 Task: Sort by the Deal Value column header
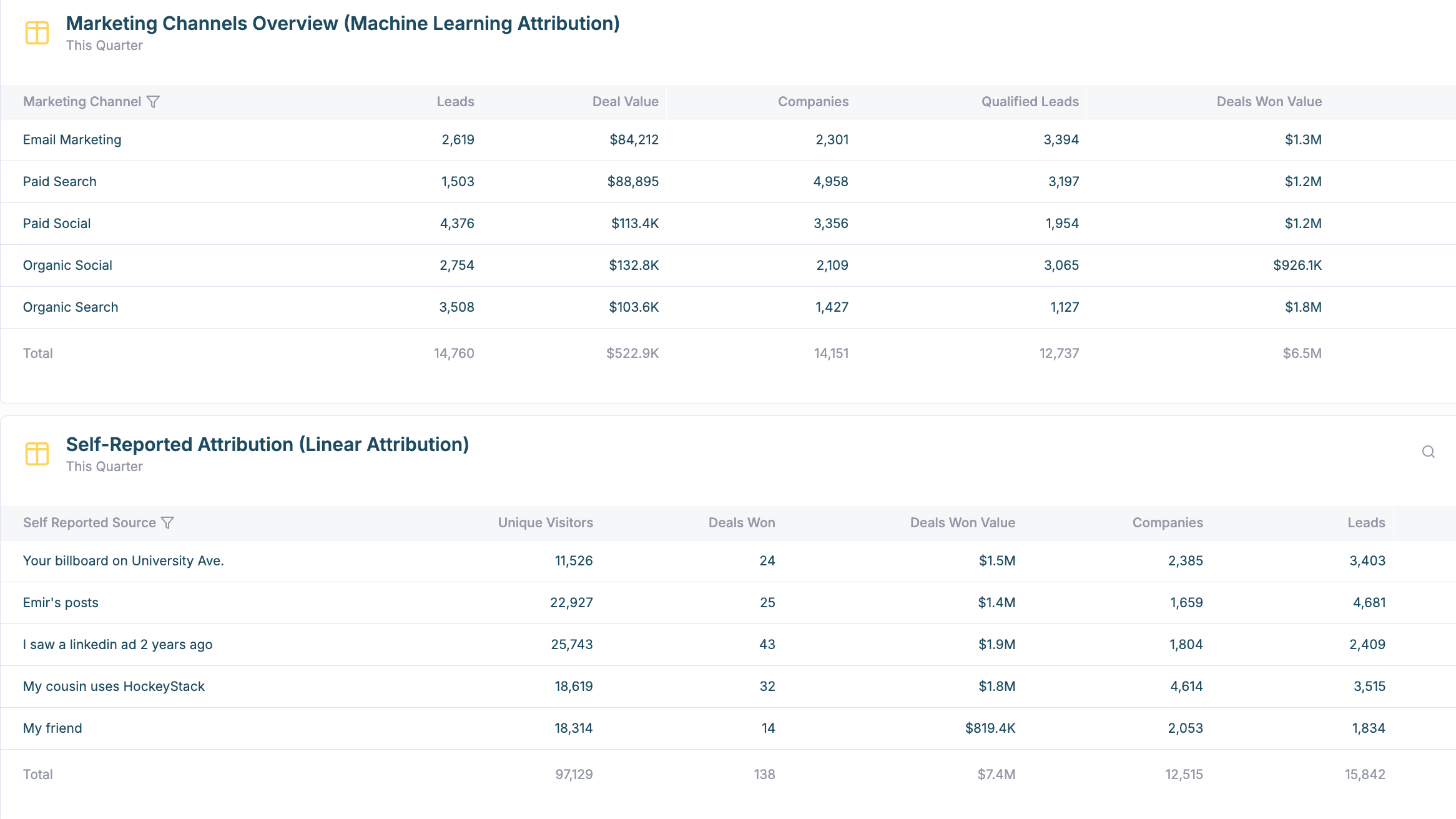[625, 102]
